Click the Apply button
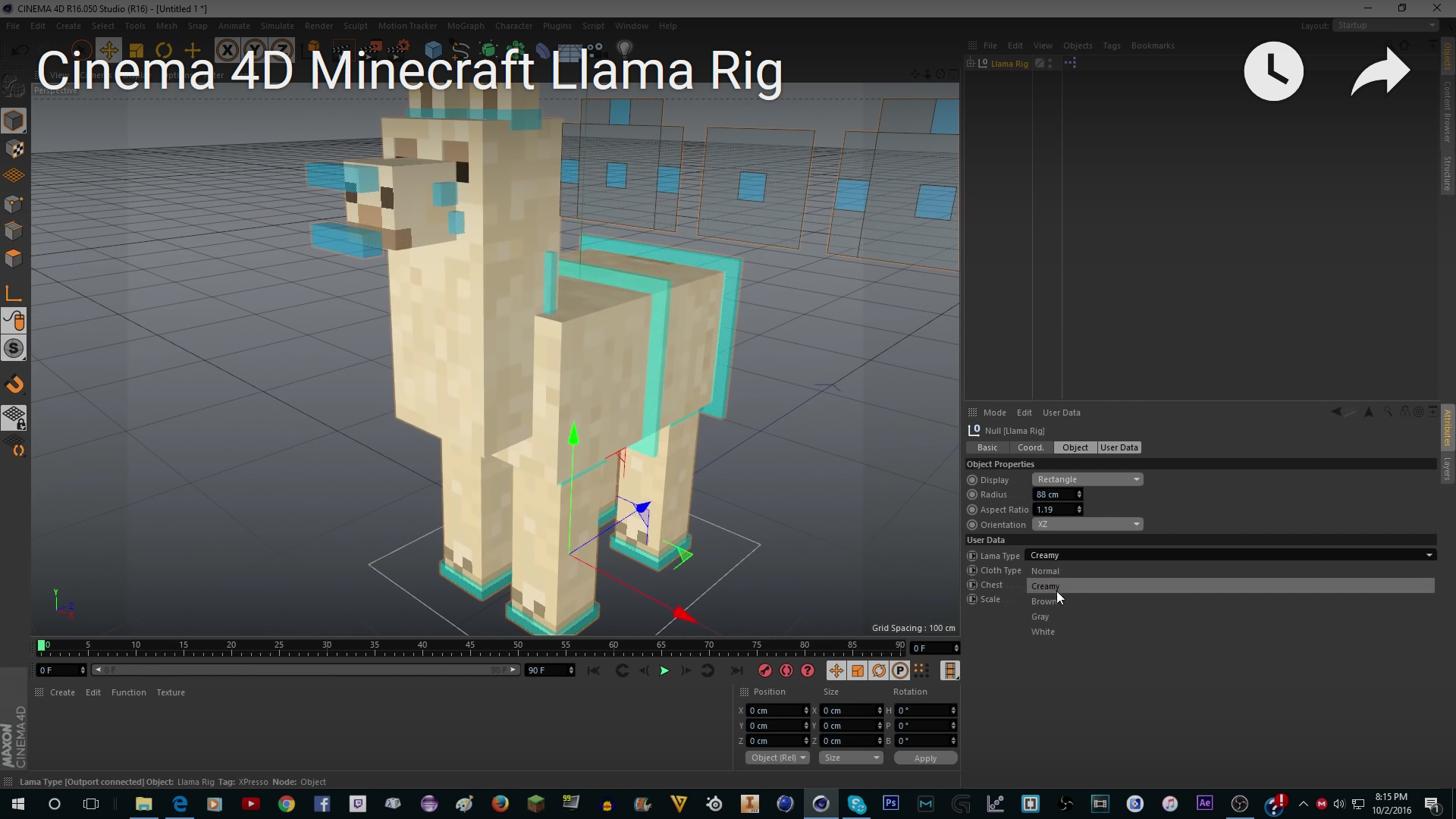Viewport: 1456px width, 819px height. (x=925, y=758)
